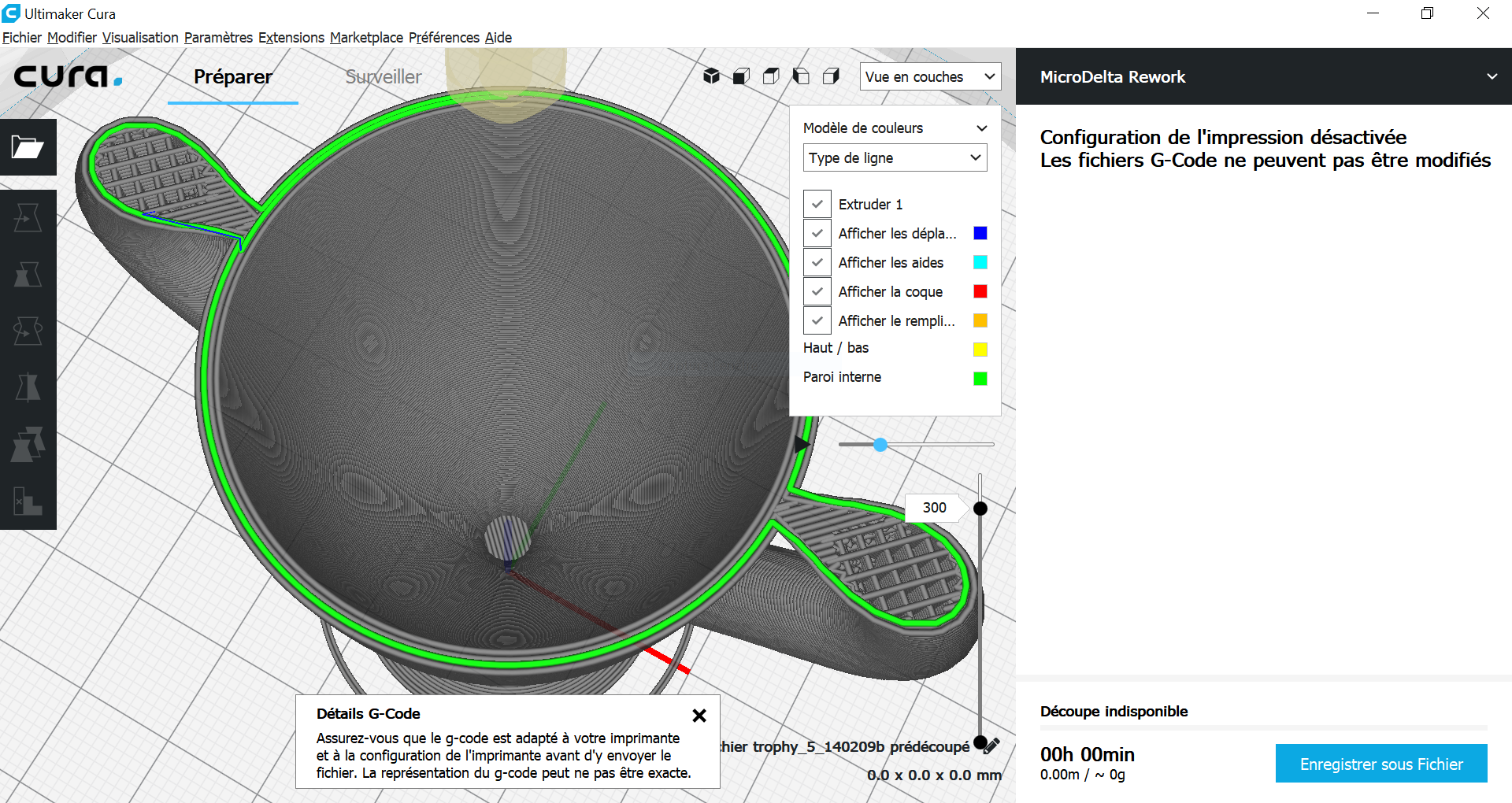Open the Marketplace menu
The height and width of the screenshot is (803, 1512).
[x=366, y=37]
